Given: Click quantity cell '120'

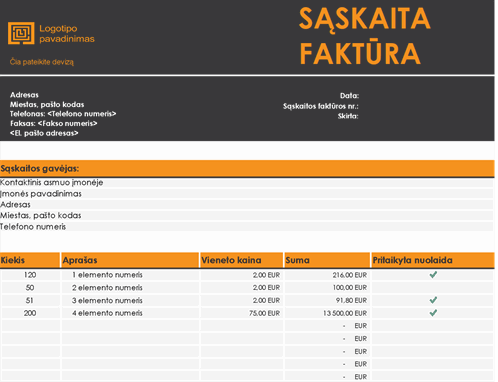Looking at the screenshot, I should point(31,275).
